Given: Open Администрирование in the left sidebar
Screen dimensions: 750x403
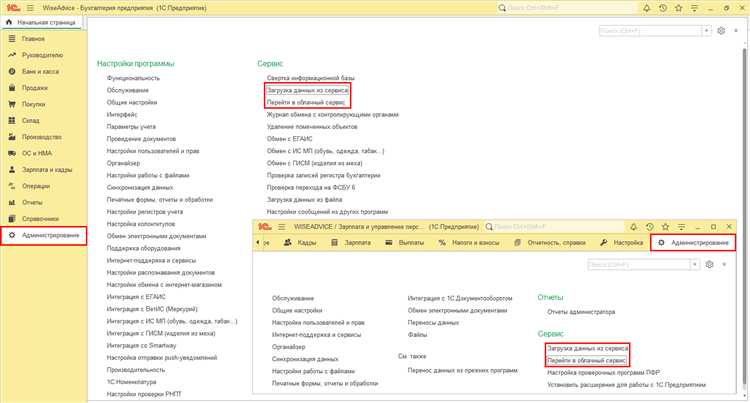Looking at the screenshot, I should [44, 235].
